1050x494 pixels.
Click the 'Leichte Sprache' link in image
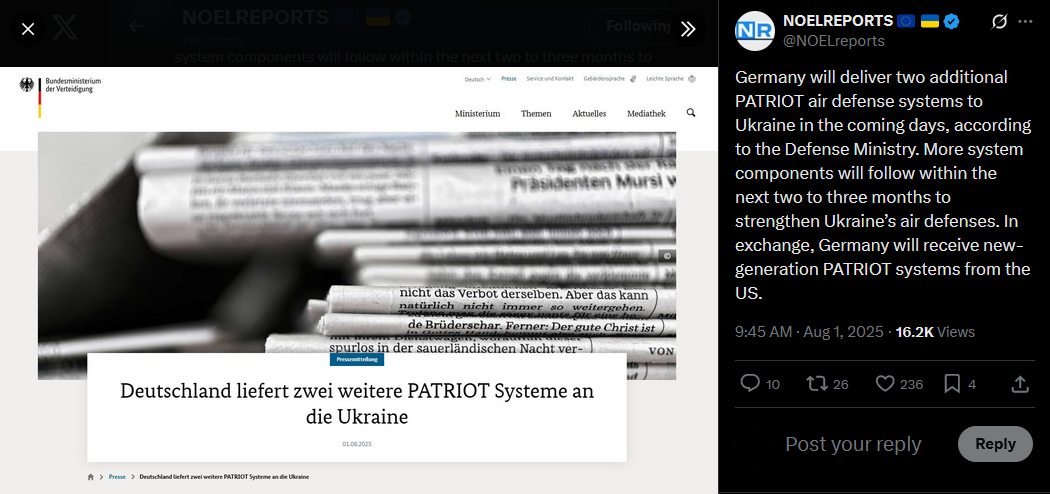pos(671,79)
